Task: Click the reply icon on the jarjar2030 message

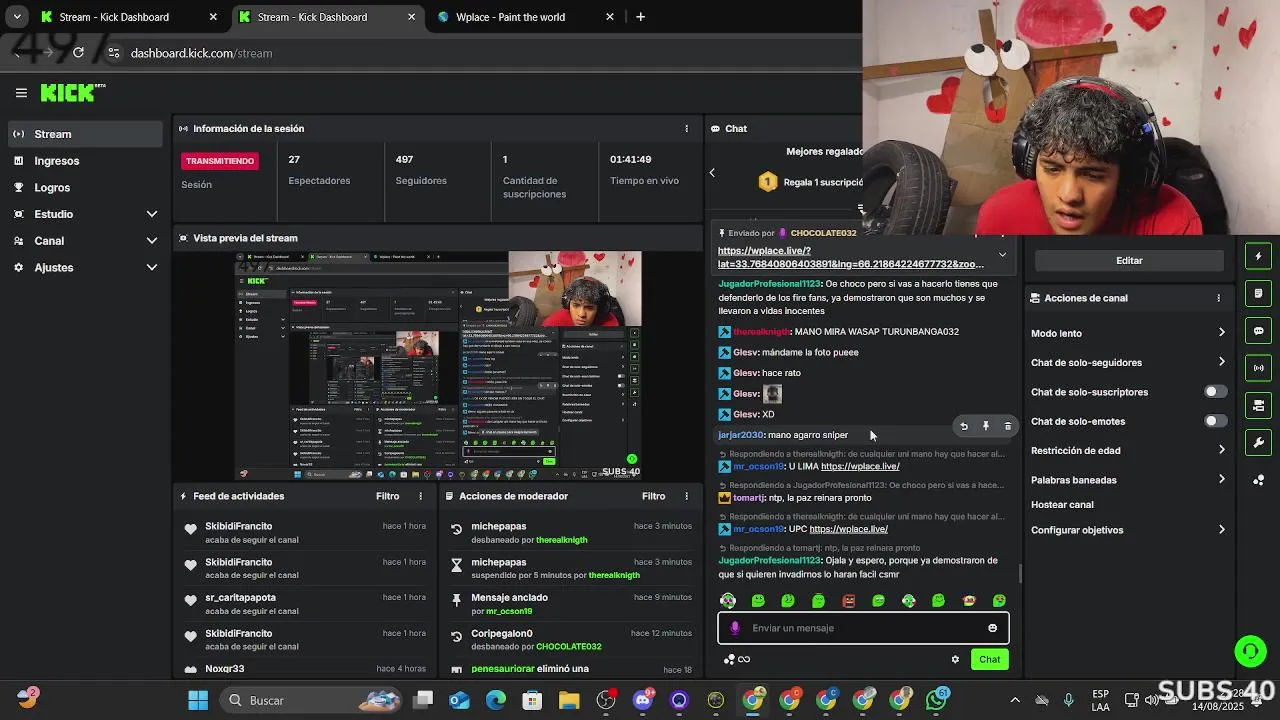Action: tap(964, 426)
